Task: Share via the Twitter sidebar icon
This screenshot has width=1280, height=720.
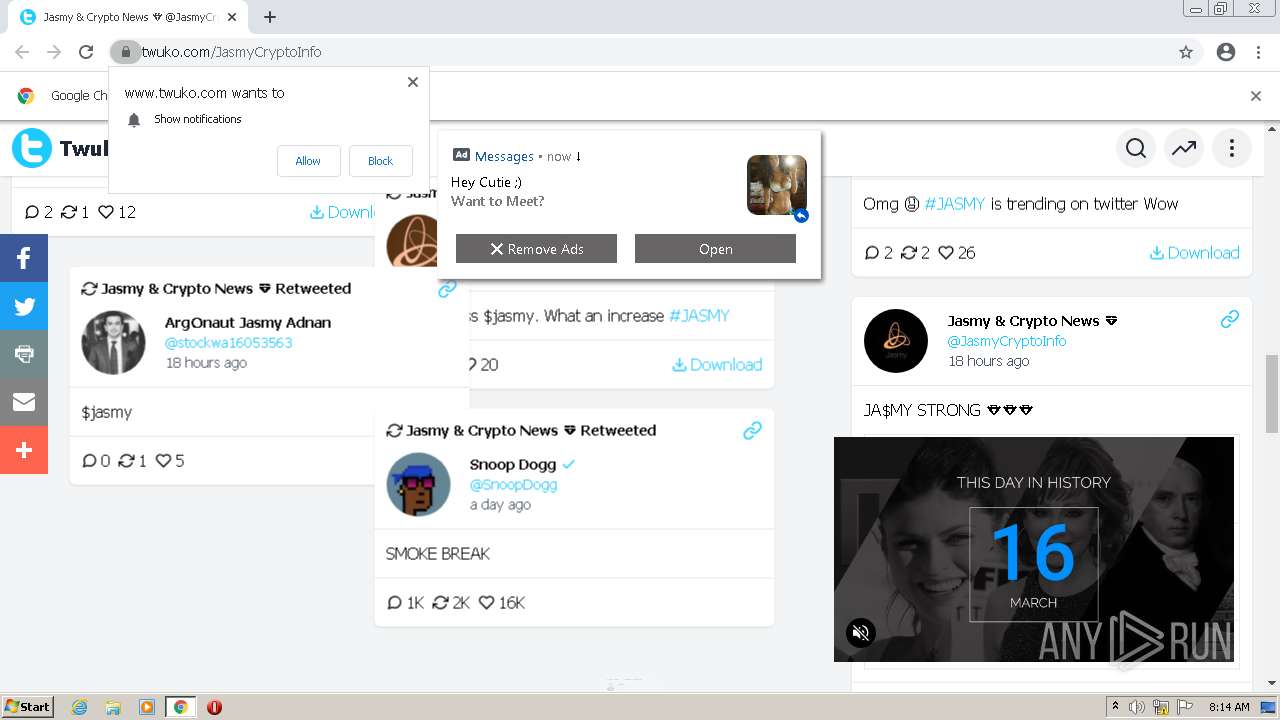Action: [24, 306]
